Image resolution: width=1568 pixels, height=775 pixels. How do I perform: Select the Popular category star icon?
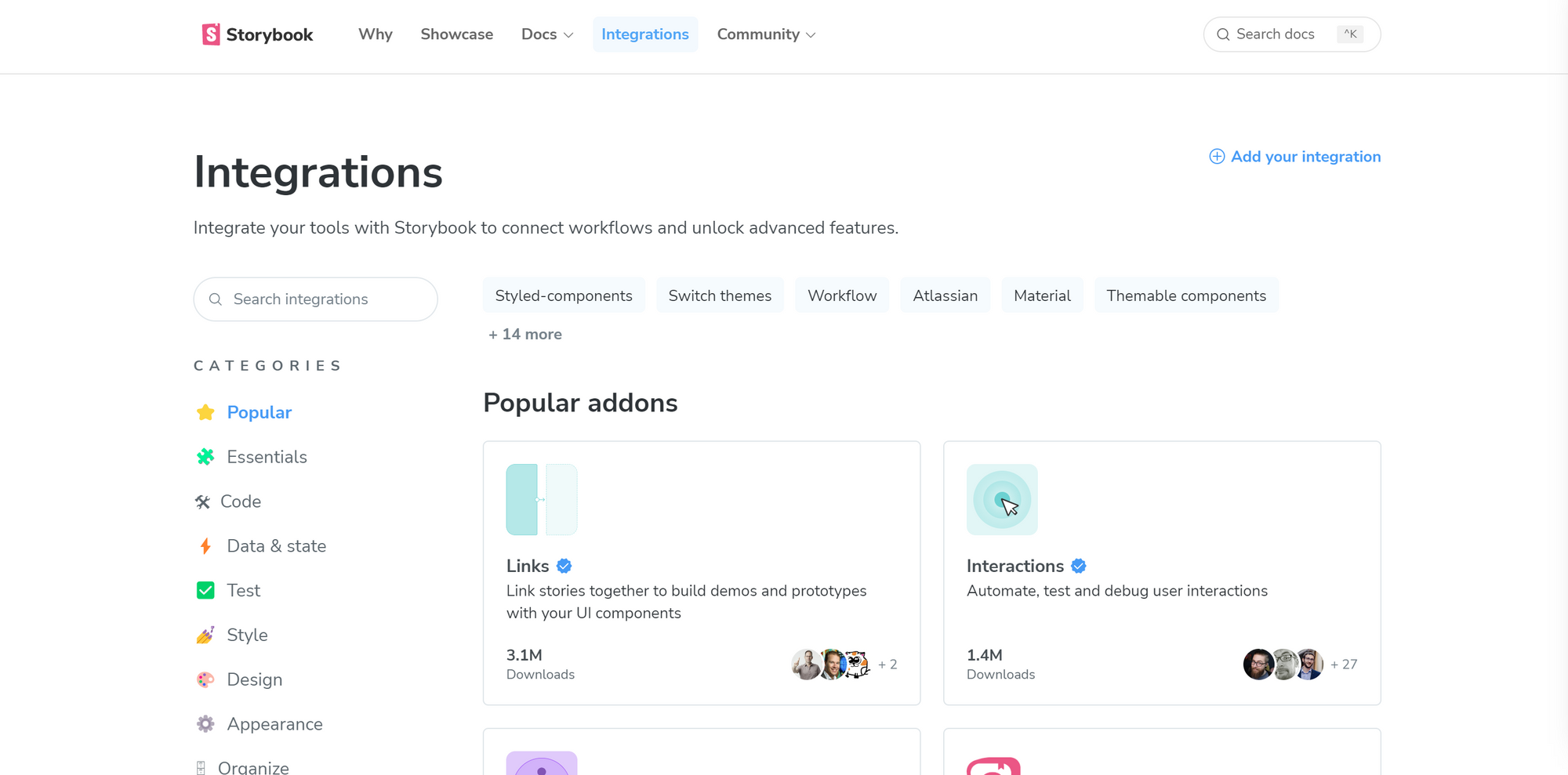tap(205, 412)
